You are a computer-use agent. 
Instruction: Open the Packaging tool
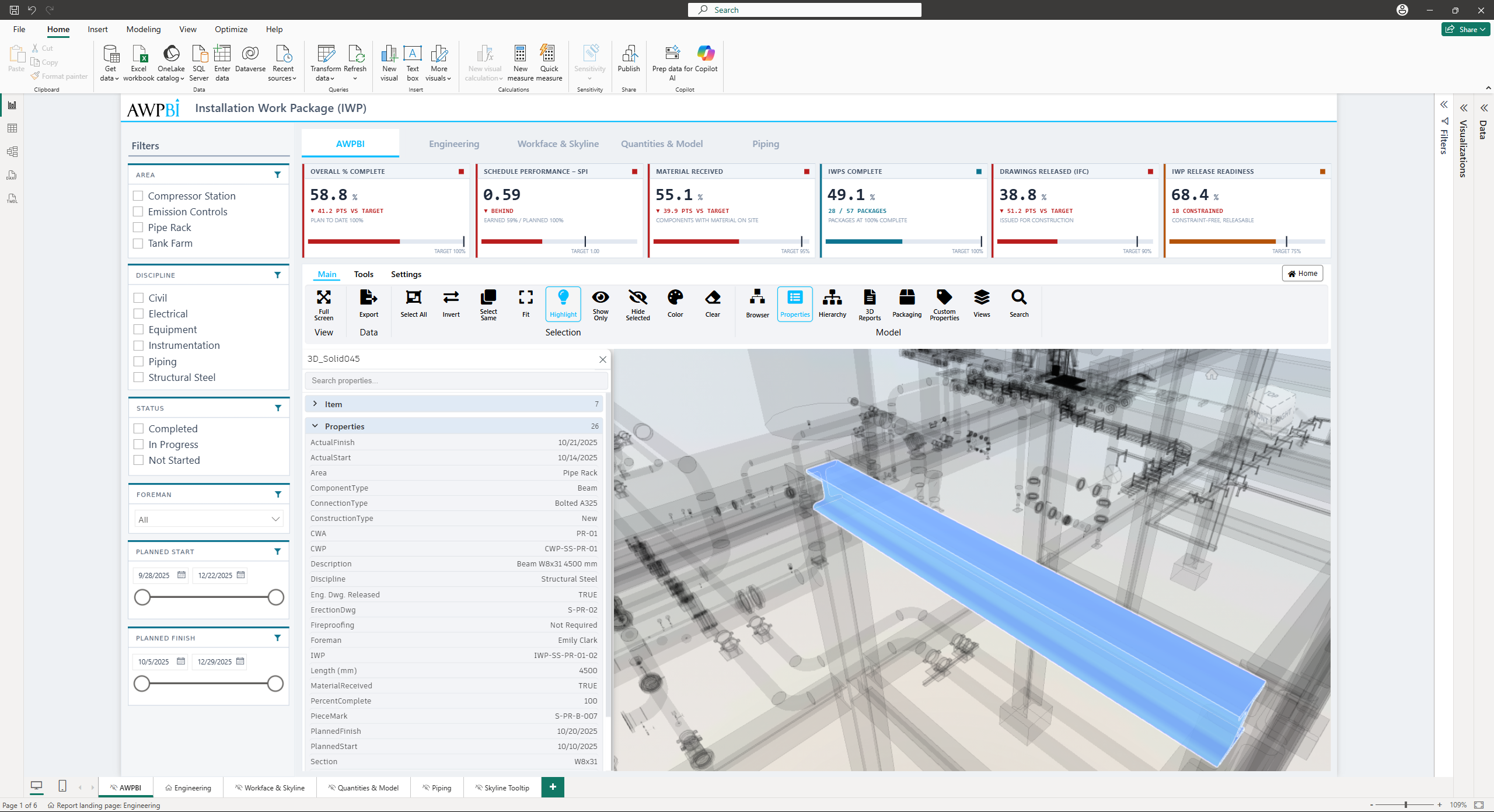(x=907, y=304)
